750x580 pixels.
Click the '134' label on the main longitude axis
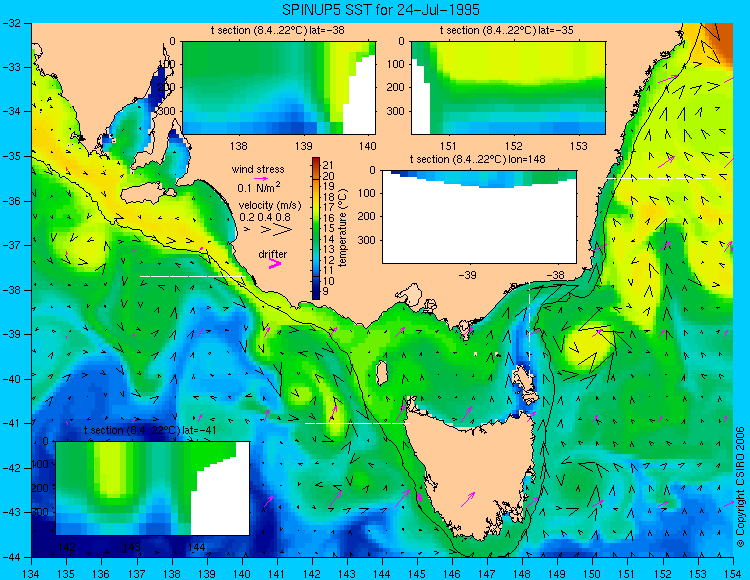32,574
